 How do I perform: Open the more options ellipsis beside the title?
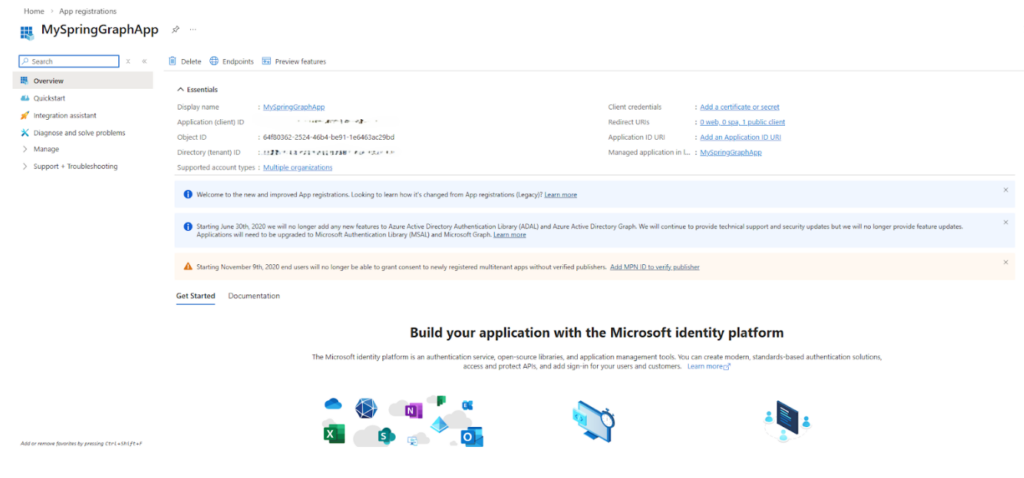point(193,29)
